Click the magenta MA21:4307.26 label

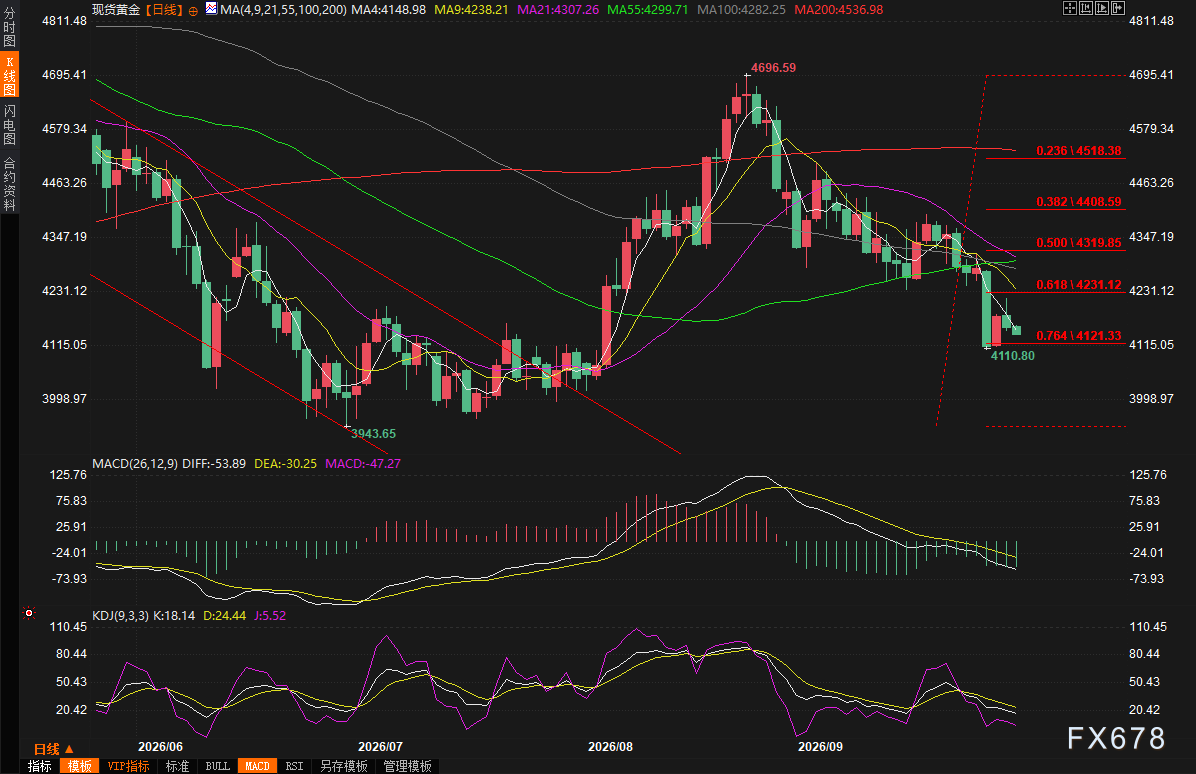[x=558, y=10]
